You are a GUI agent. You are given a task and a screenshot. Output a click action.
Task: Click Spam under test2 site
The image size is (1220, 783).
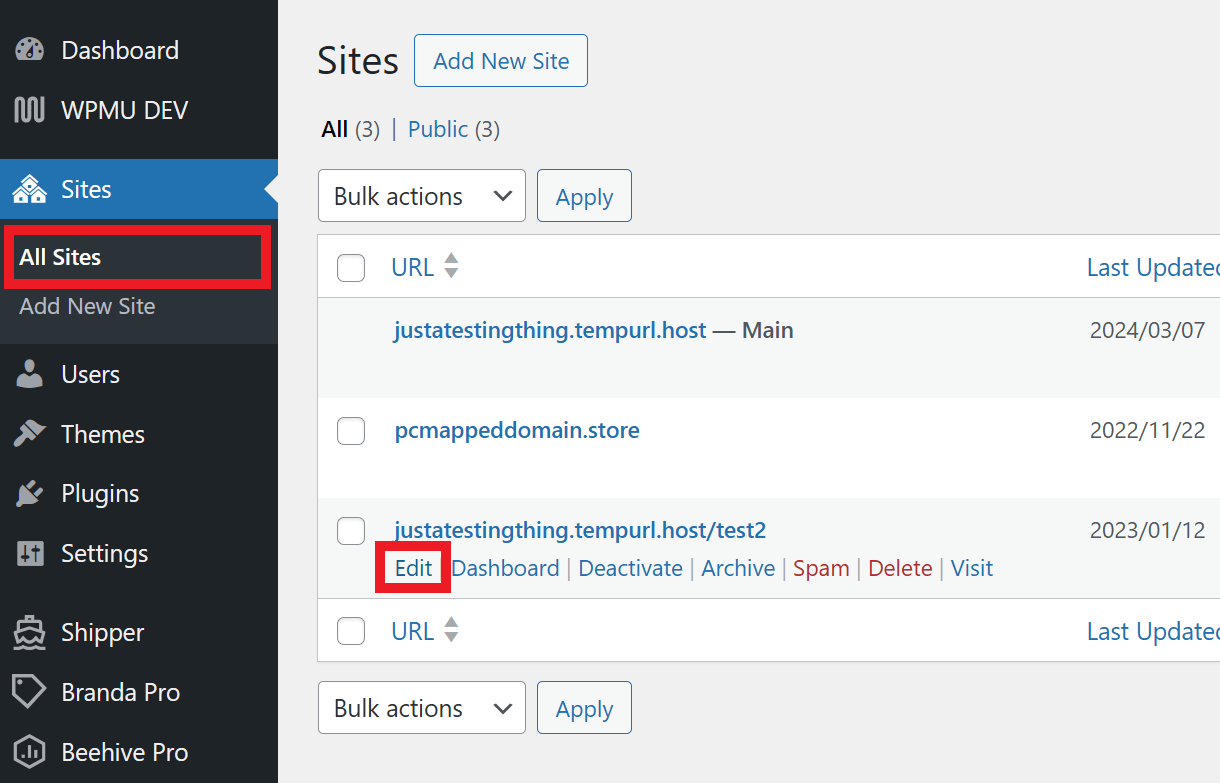point(821,568)
